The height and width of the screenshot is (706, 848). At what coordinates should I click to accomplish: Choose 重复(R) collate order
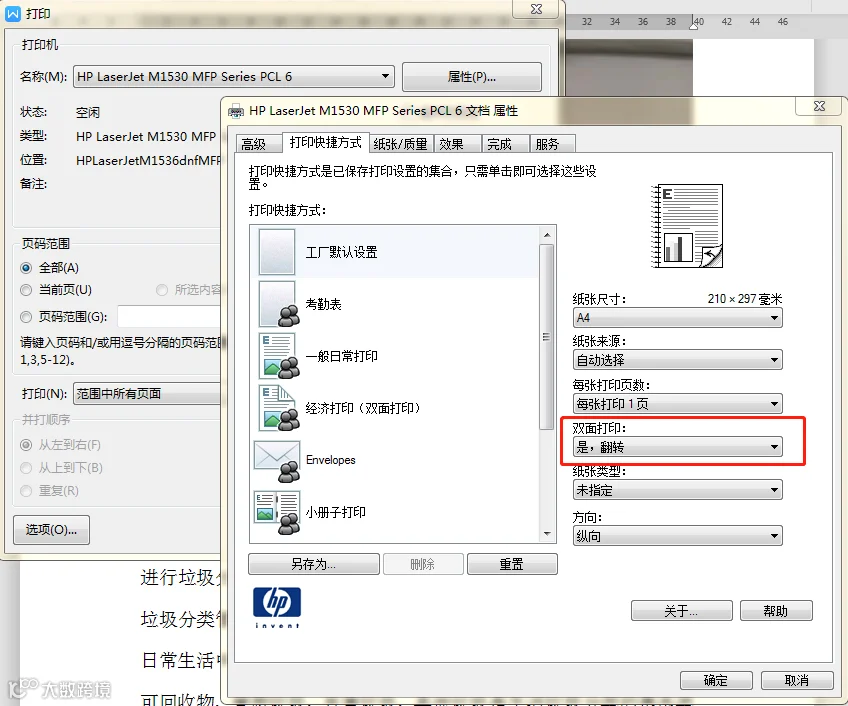pyautogui.click(x=26, y=491)
